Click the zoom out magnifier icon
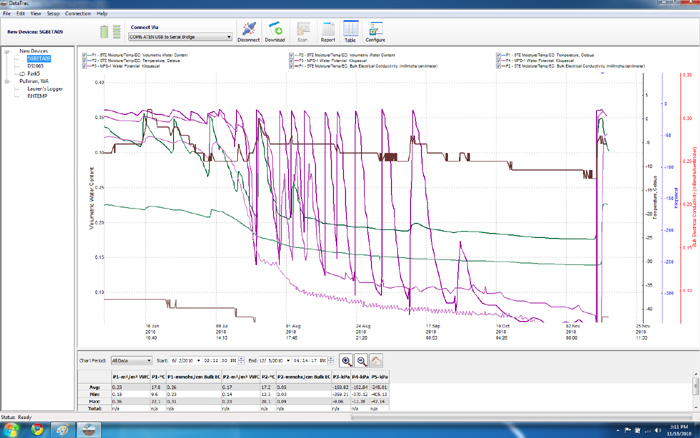 tap(361, 361)
